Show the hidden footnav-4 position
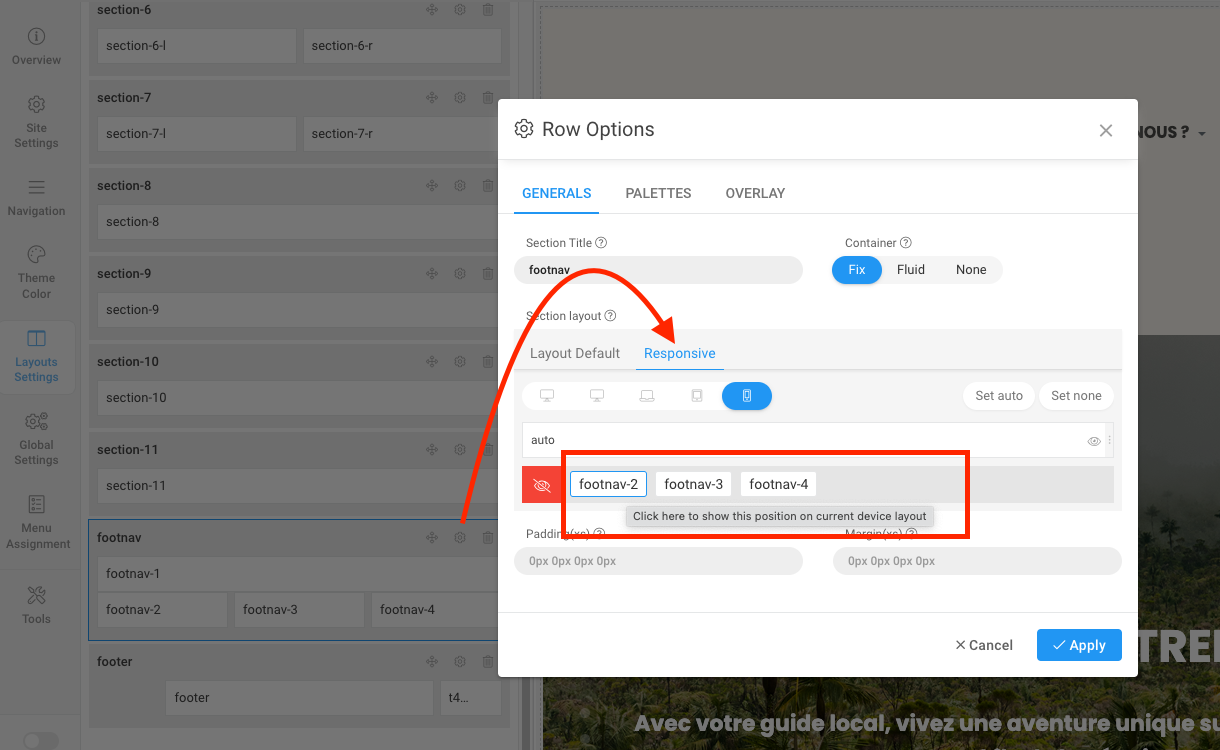Image resolution: width=1220 pixels, height=750 pixels. (x=779, y=484)
